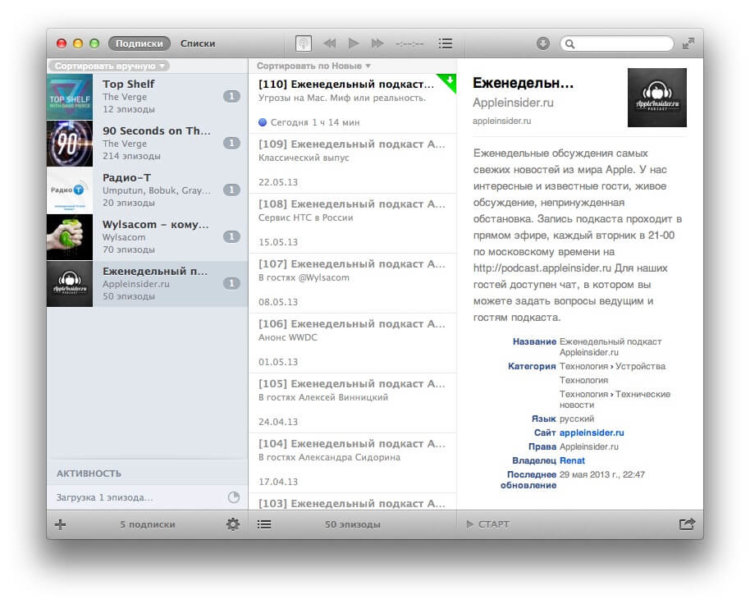Click the unplayed badge for Wylsacom
This screenshot has height=604, width=750.
click(x=232, y=237)
